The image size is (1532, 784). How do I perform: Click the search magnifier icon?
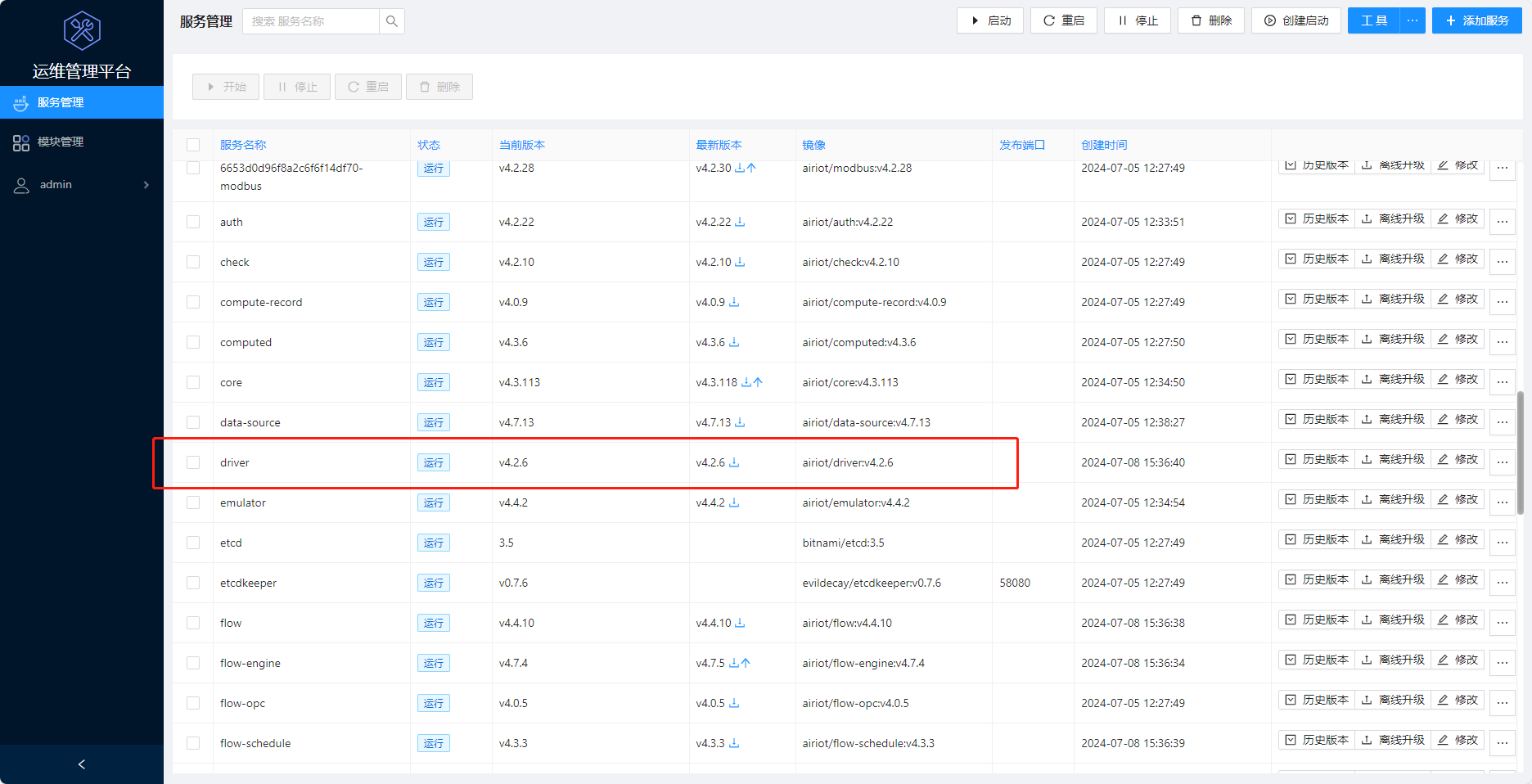pos(392,21)
